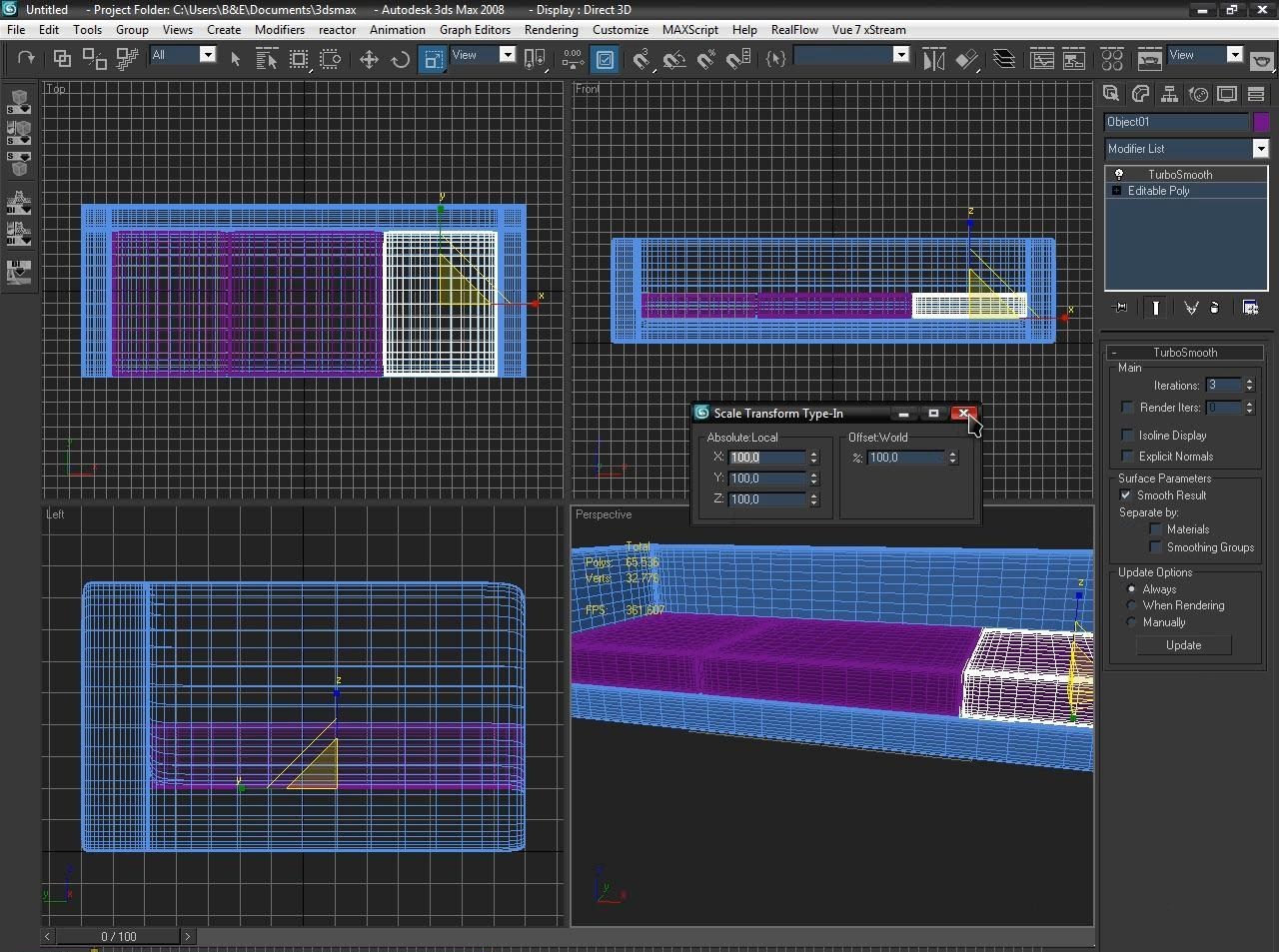Click the Pin Stack icon below the modifier stack
1279x952 pixels.
point(1121,308)
